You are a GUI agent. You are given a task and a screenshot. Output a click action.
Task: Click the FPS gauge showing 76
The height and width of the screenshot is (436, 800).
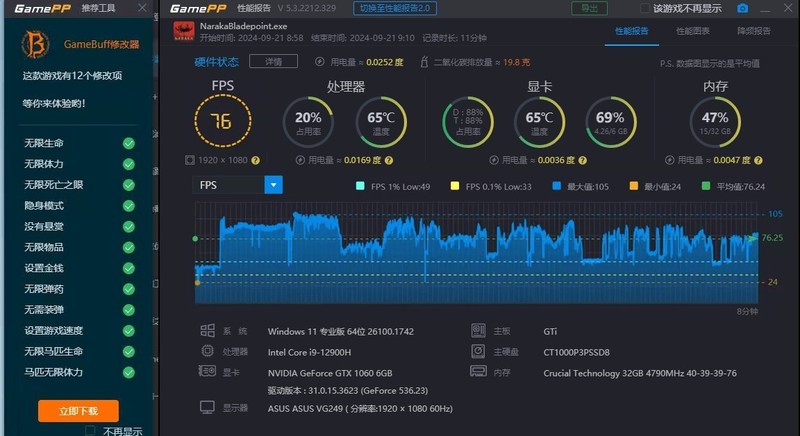pos(222,121)
